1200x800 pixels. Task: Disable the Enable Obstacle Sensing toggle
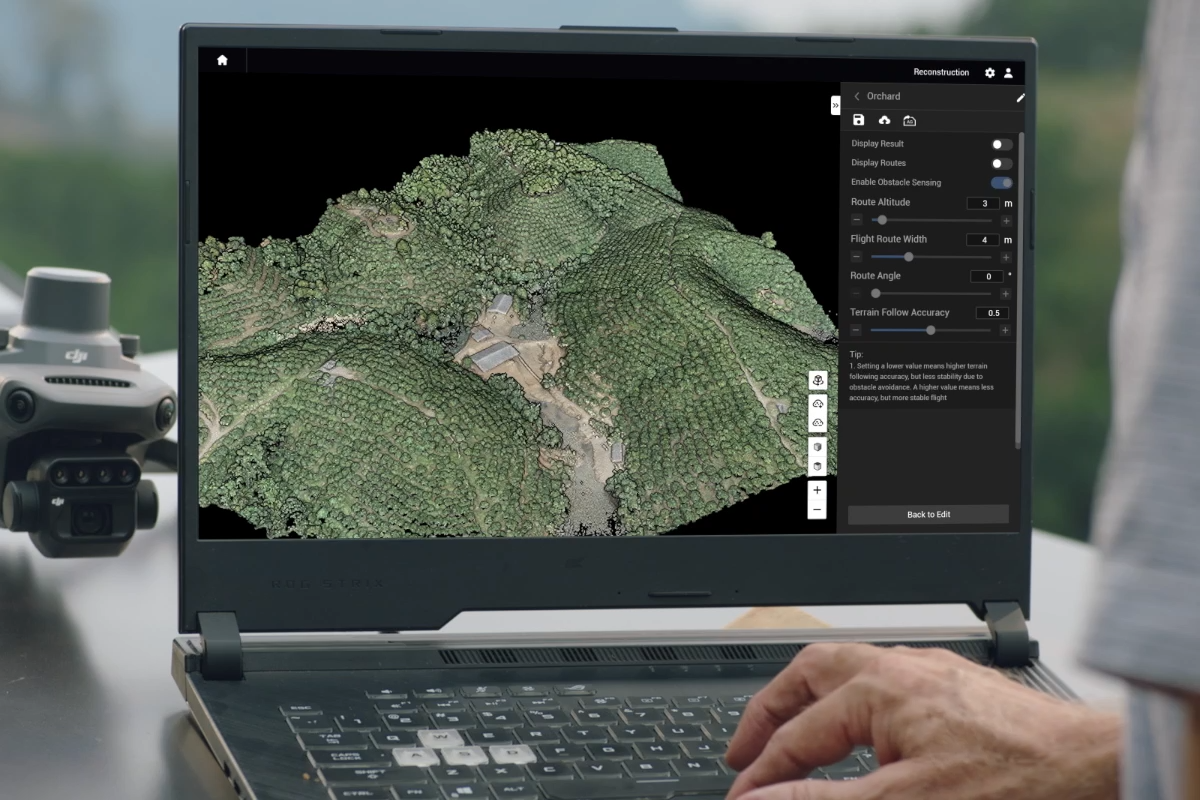click(x=1001, y=183)
